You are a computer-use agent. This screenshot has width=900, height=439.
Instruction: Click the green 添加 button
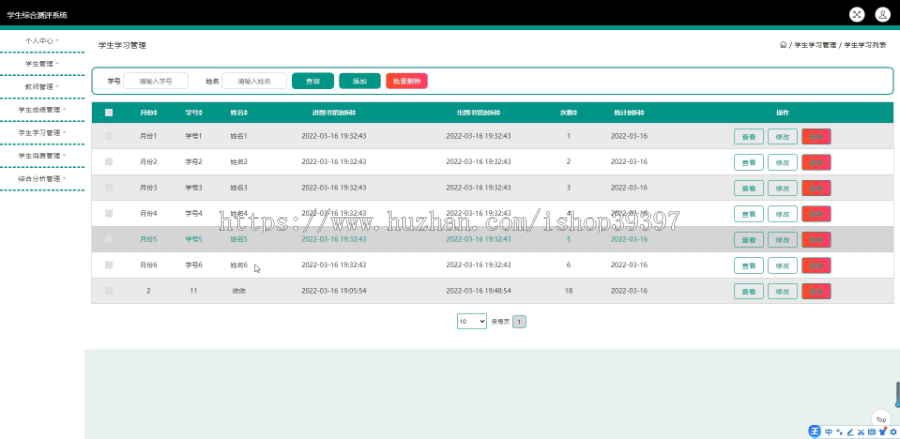(360, 81)
